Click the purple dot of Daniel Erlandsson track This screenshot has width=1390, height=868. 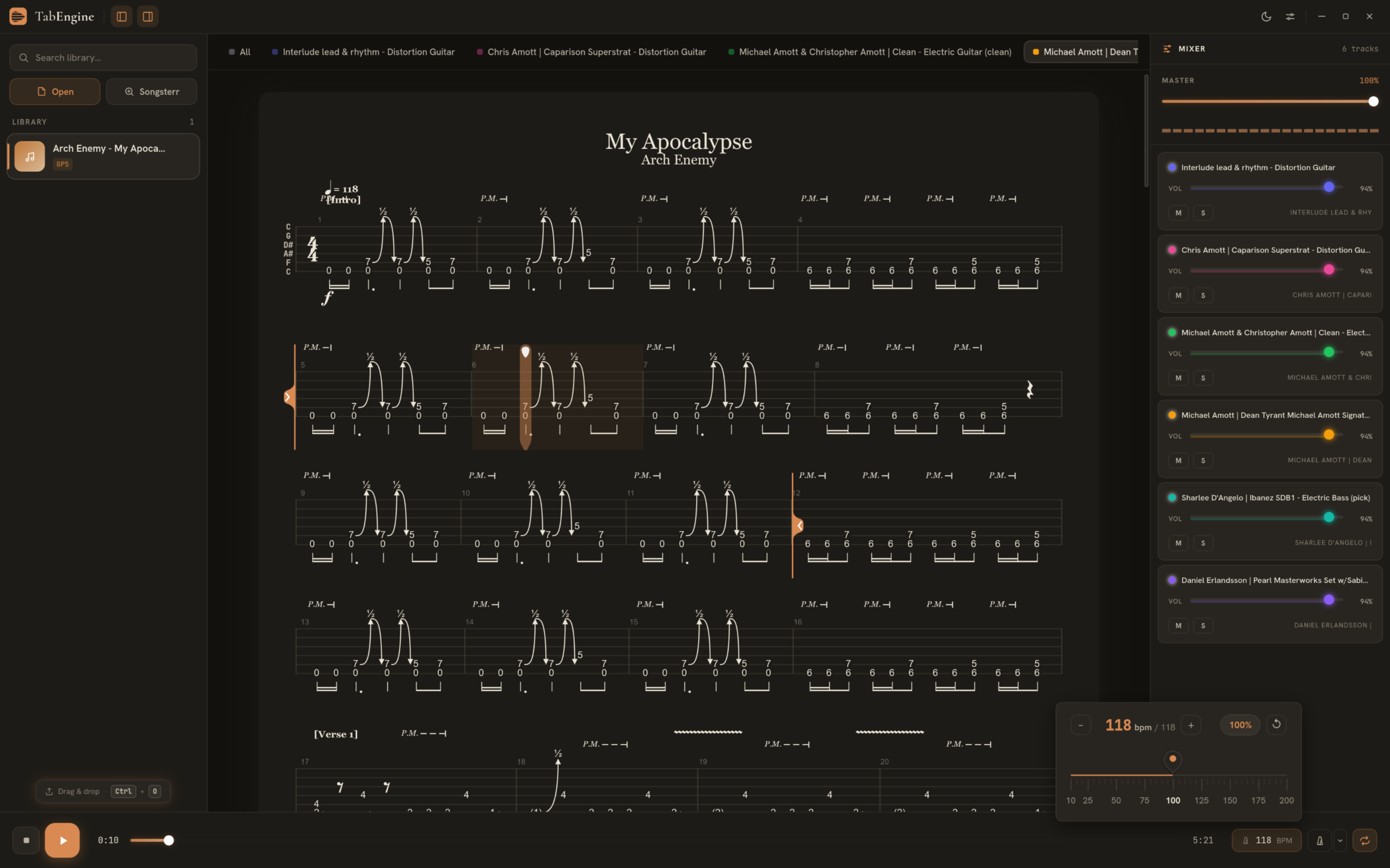pos(1172,580)
